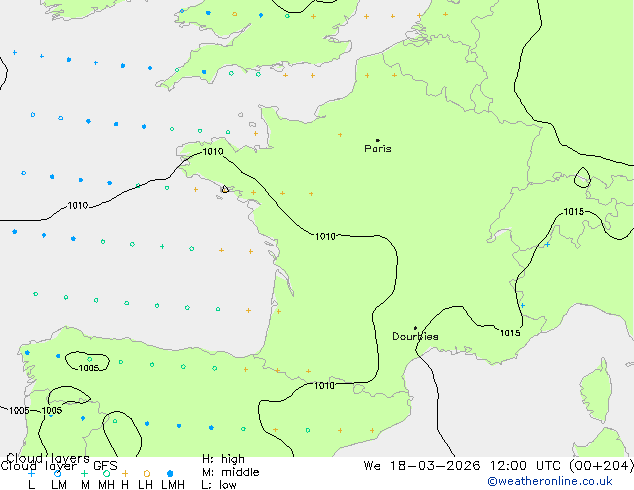The width and height of the screenshot is (634, 490).
Task: Click the green plus M legend symbol
Action: pyautogui.click(x=84, y=473)
